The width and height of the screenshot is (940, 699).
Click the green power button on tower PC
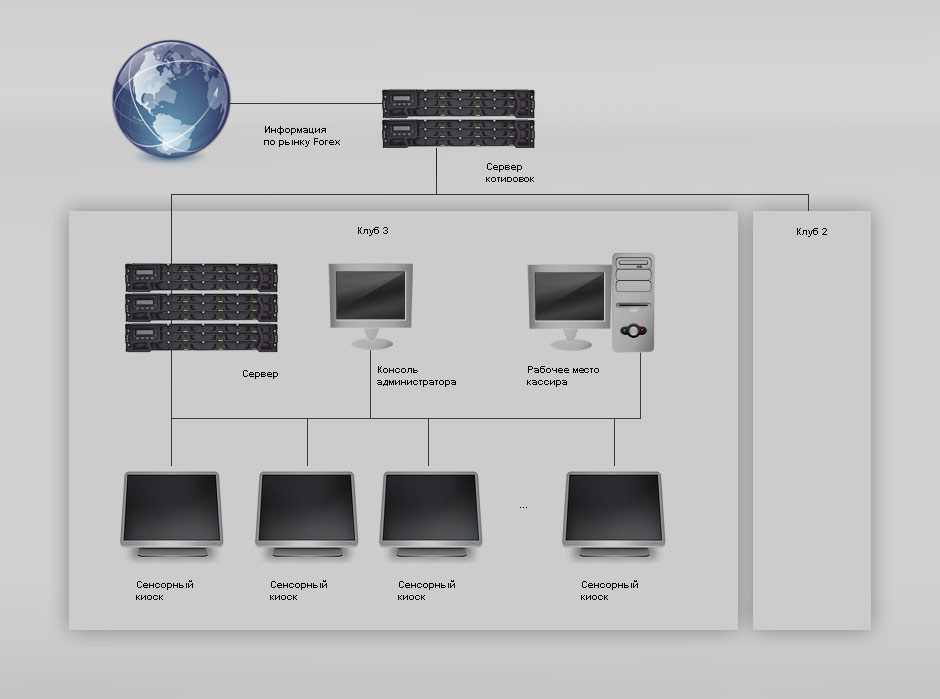[x=626, y=330]
